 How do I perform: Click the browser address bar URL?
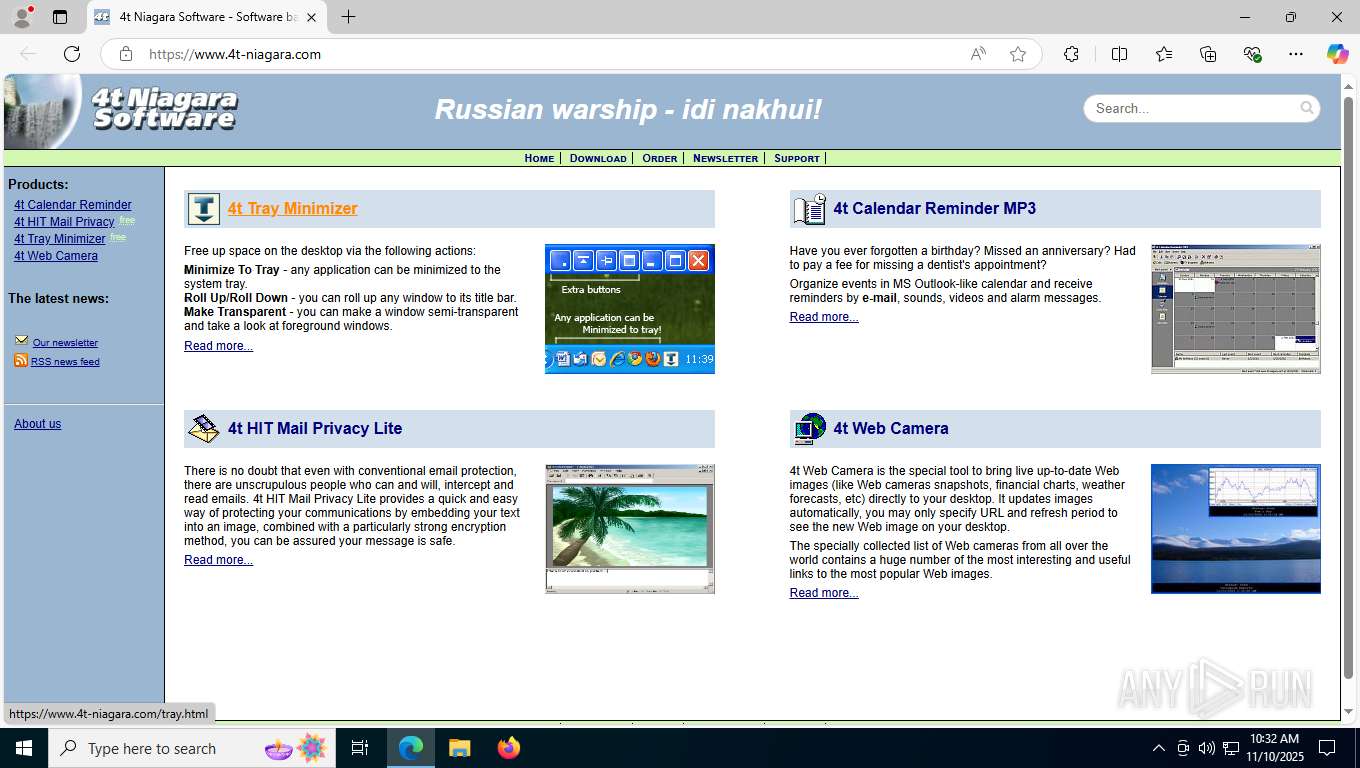[x=235, y=54]
